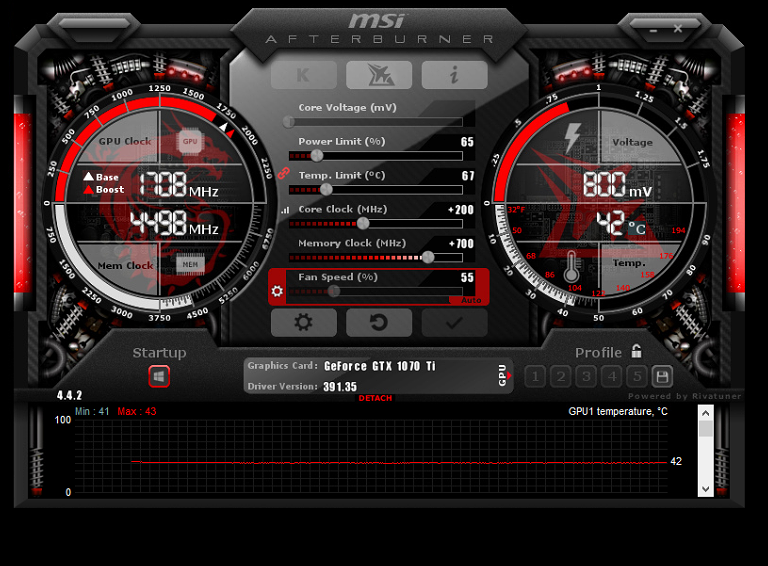Click the Memory Clock (MHz) label
This screenshot has height=566, width=768.
pyautogui.click(x=352, y=243)
